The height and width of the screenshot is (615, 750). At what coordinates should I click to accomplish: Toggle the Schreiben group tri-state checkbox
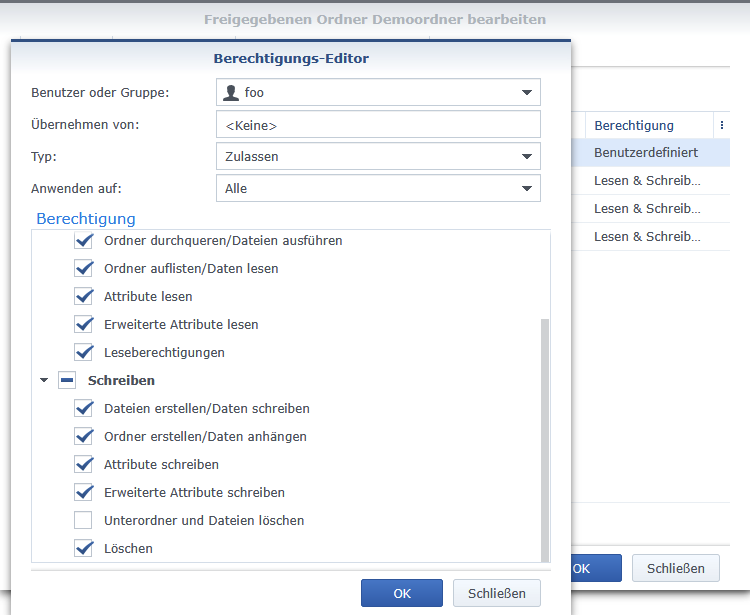point(67,381)
